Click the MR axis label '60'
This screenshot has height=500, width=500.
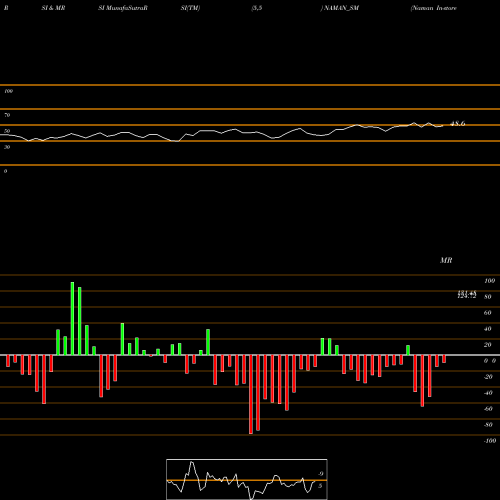tap(487, 313)
